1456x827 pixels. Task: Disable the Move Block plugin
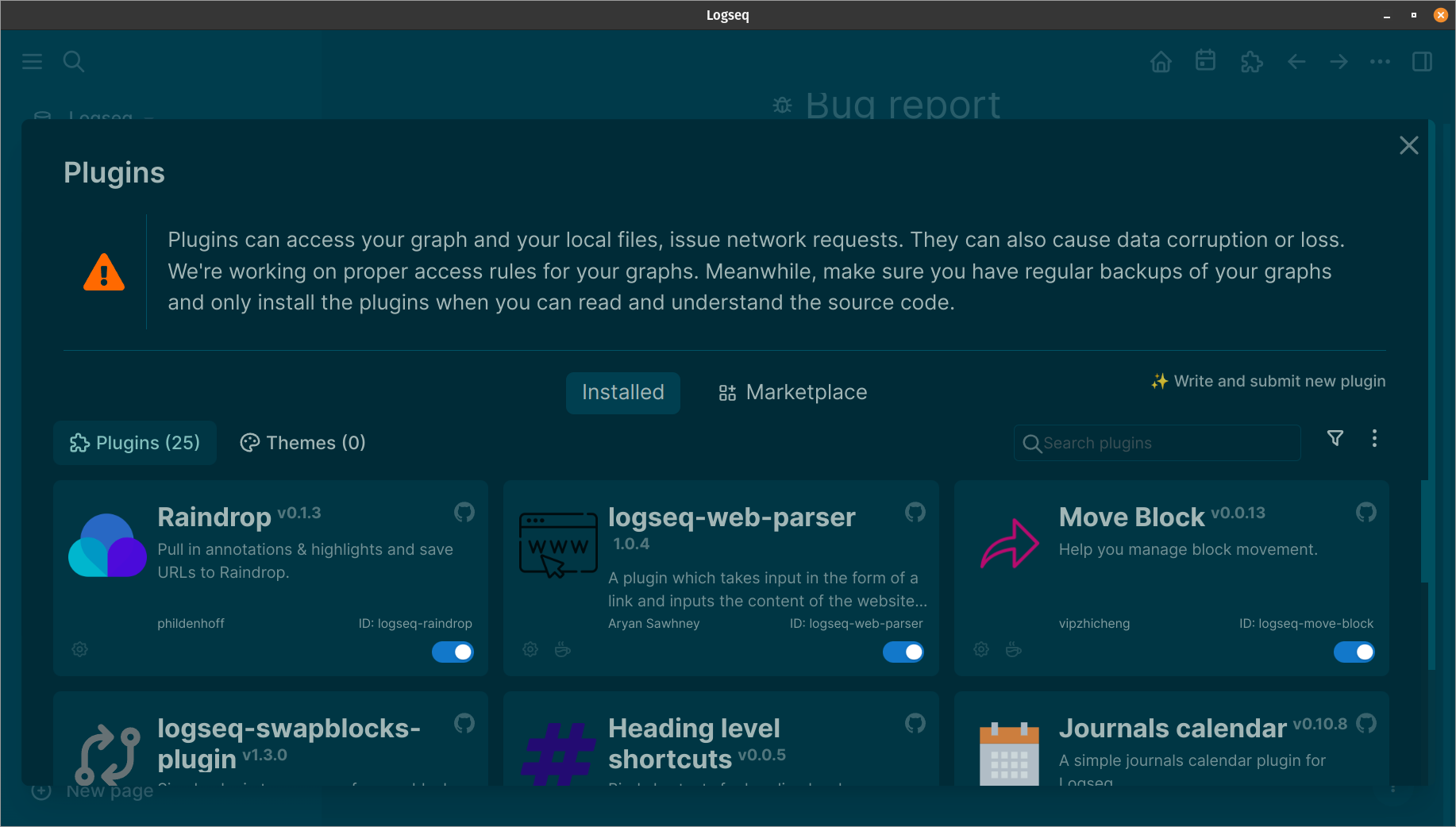(1354, 652)
